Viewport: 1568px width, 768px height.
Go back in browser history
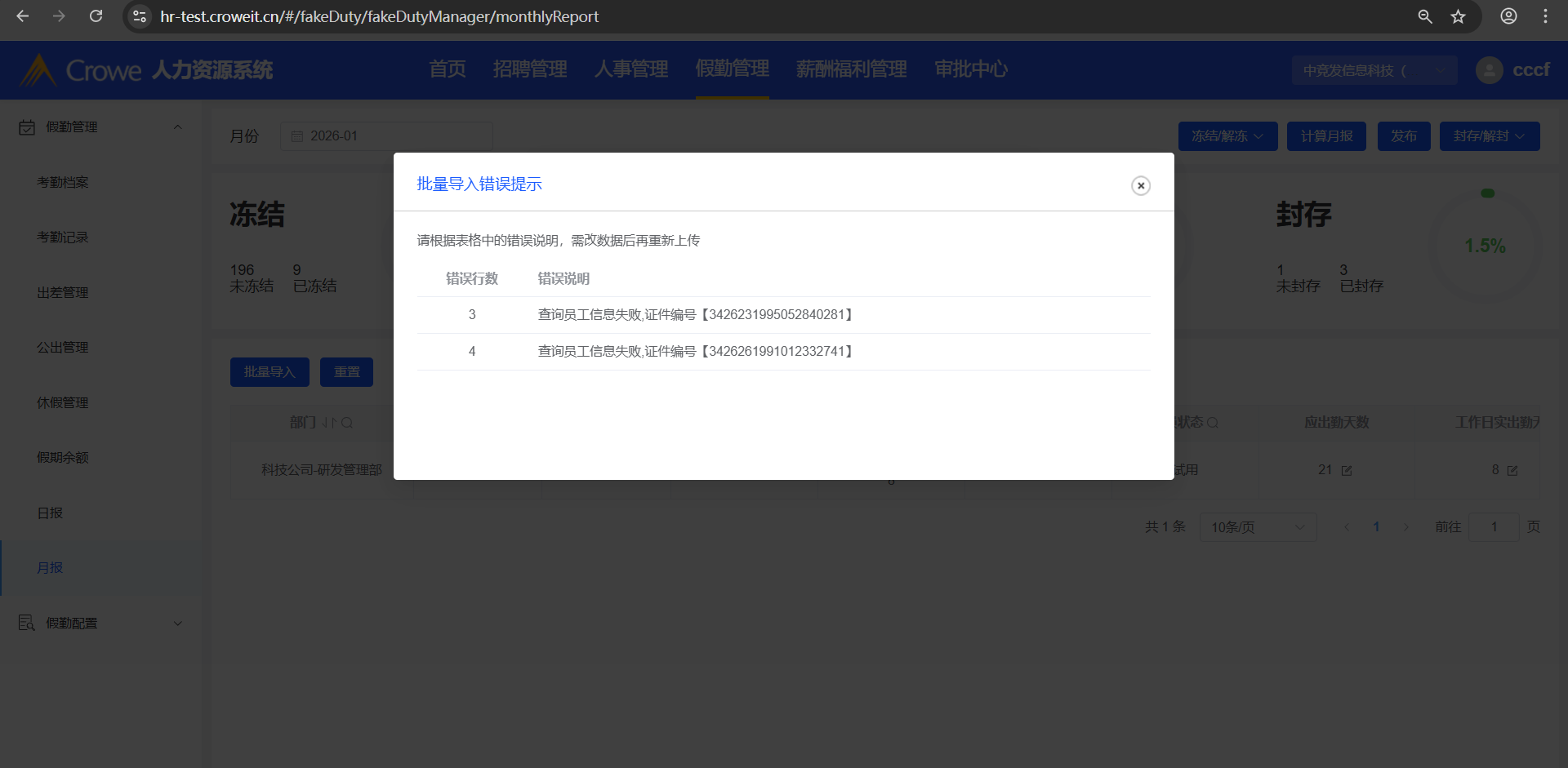23,16
